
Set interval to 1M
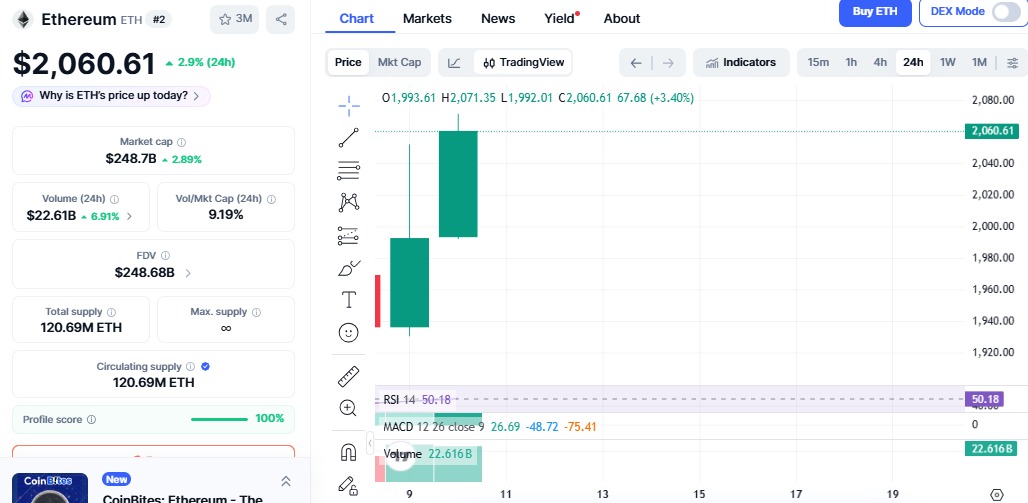[x=979, y=62]
